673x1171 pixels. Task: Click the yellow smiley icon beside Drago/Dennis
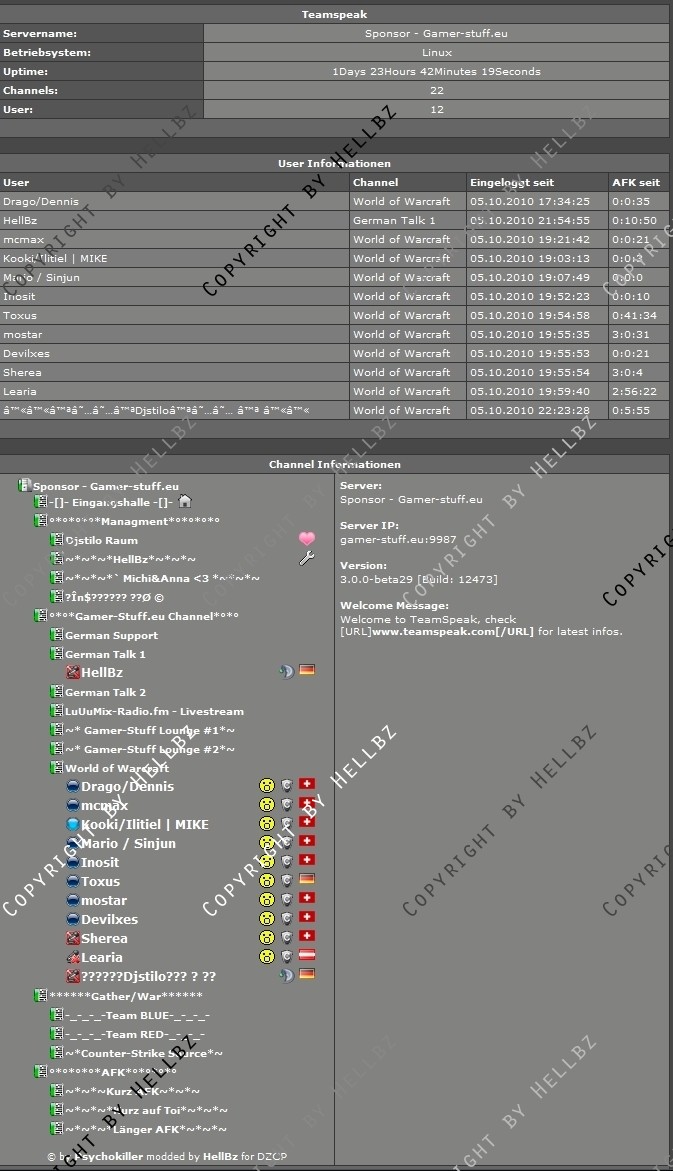pos(267,786)
